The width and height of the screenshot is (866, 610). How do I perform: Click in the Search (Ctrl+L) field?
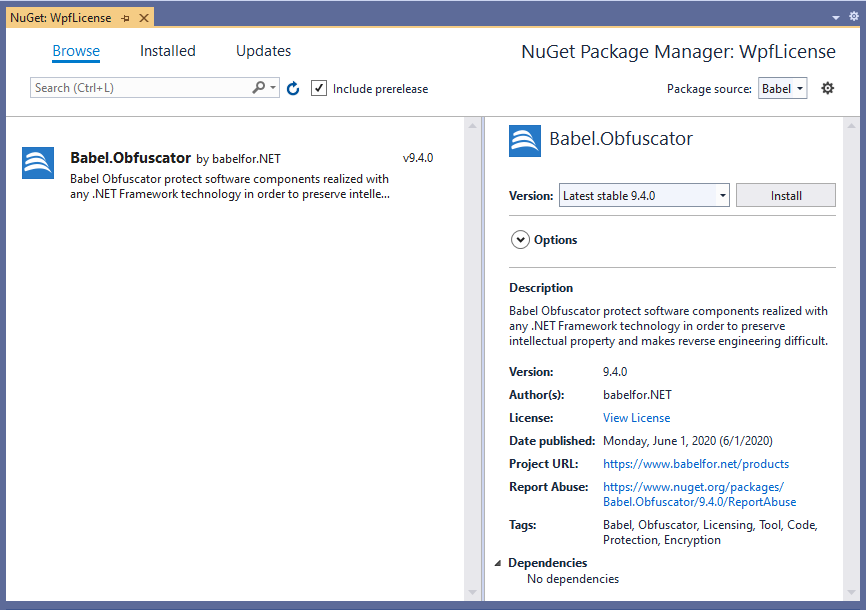pyautogui.click(x=141, y=88)
